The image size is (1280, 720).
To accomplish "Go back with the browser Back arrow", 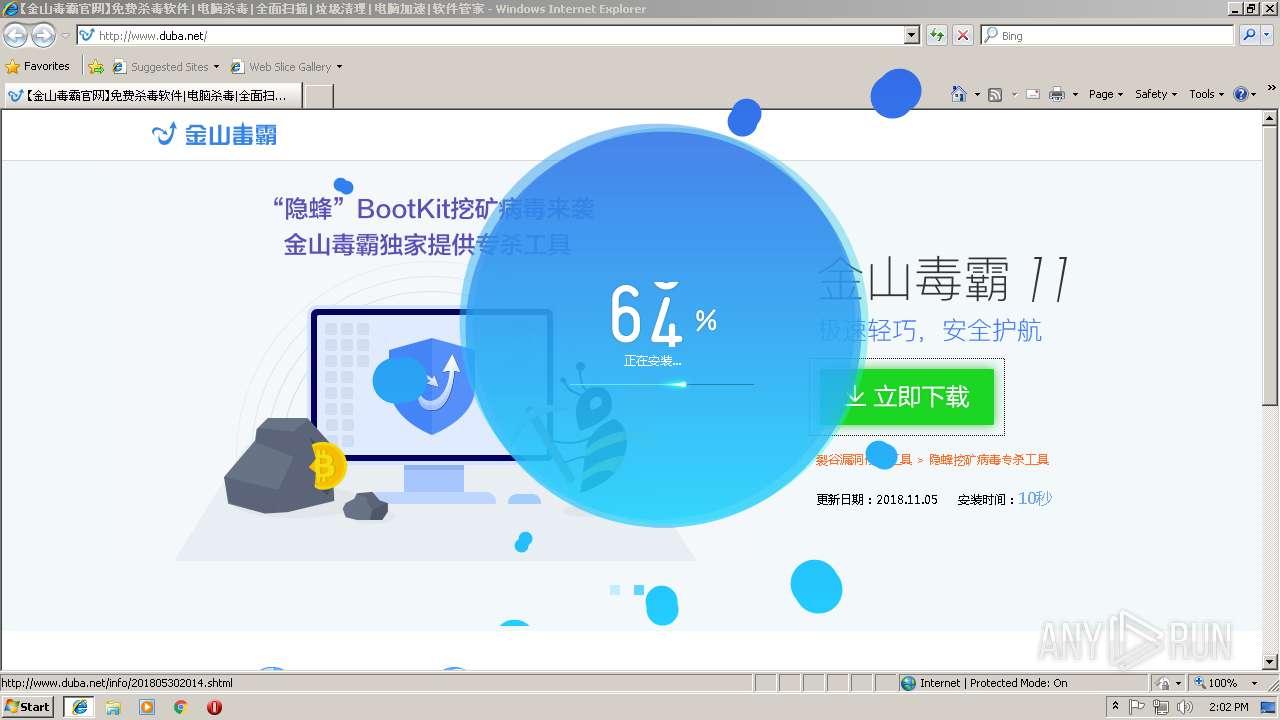I will pyautogui.click(x=15, y=36).
